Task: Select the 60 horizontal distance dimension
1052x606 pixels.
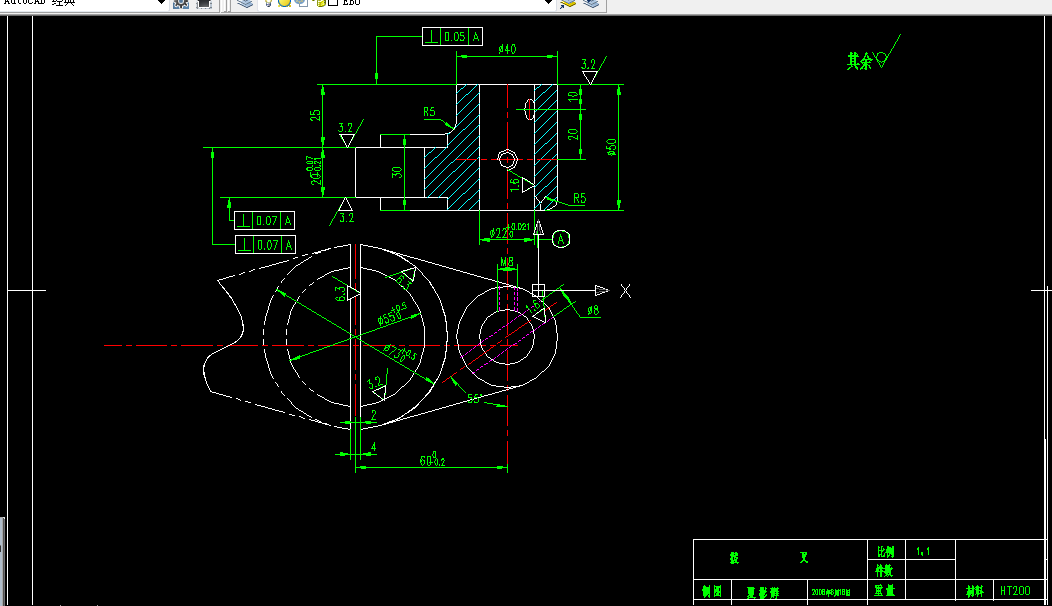Action: click(432, 460)
